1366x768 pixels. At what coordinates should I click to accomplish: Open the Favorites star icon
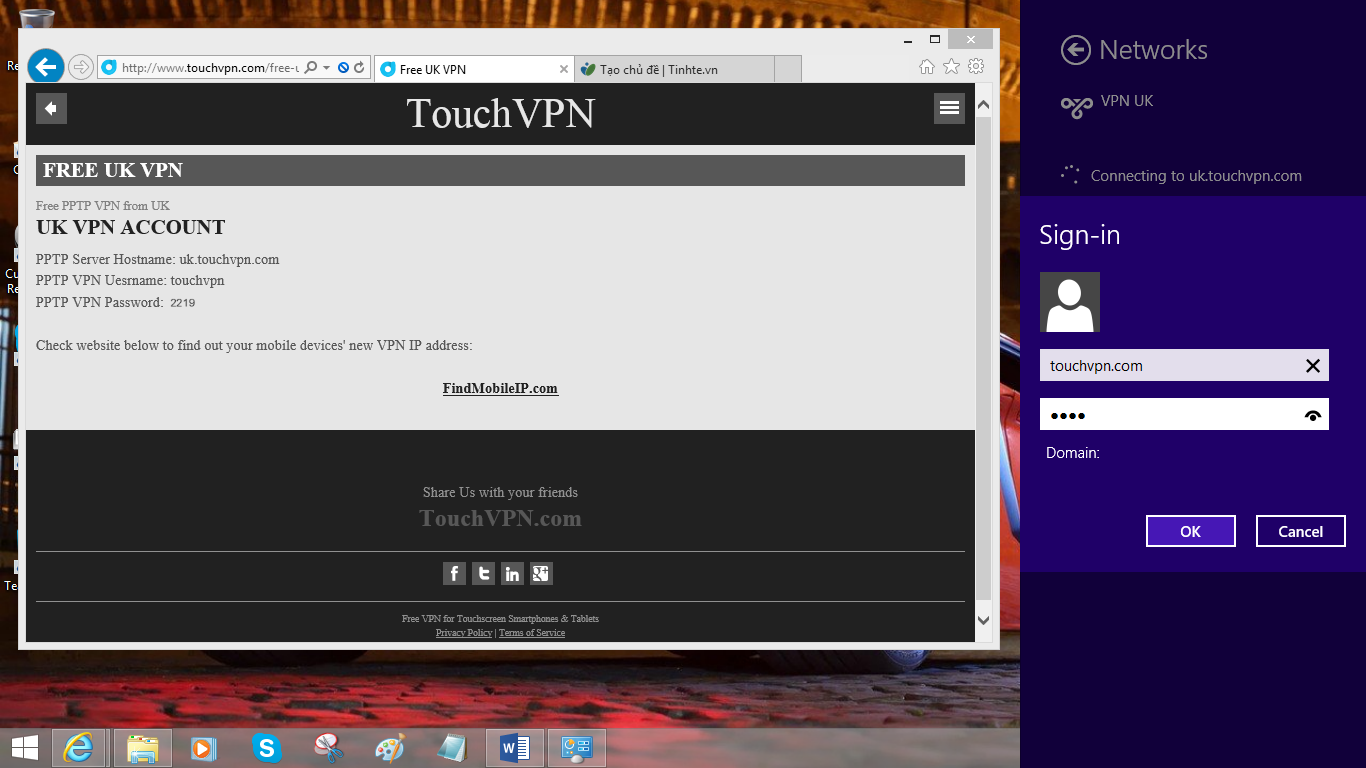click(951, 66)
